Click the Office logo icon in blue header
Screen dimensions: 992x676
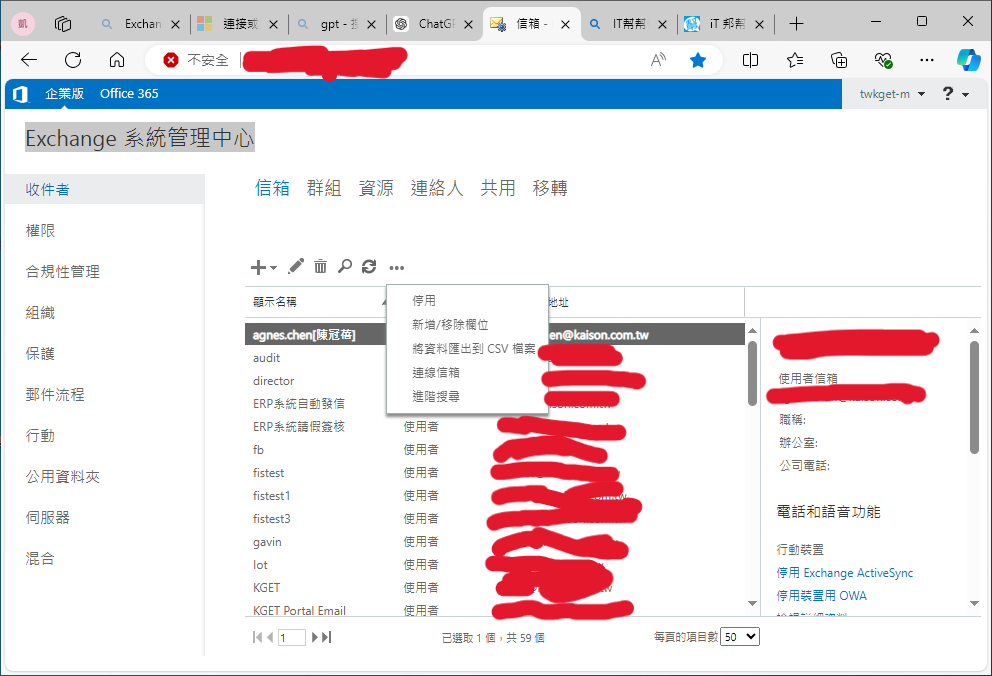point(21,94)
